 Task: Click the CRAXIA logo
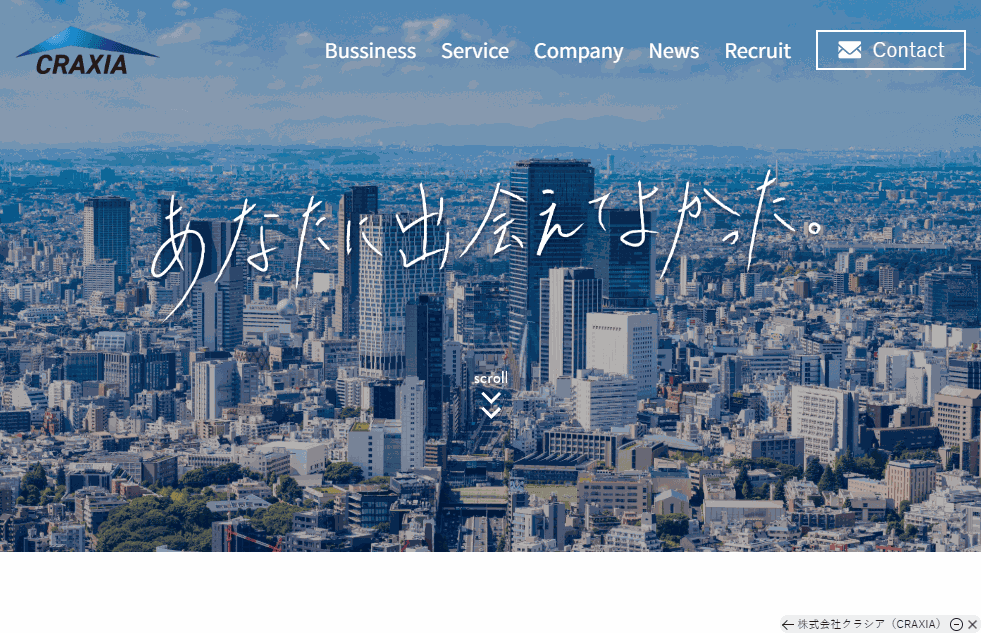tap(87, 51)
